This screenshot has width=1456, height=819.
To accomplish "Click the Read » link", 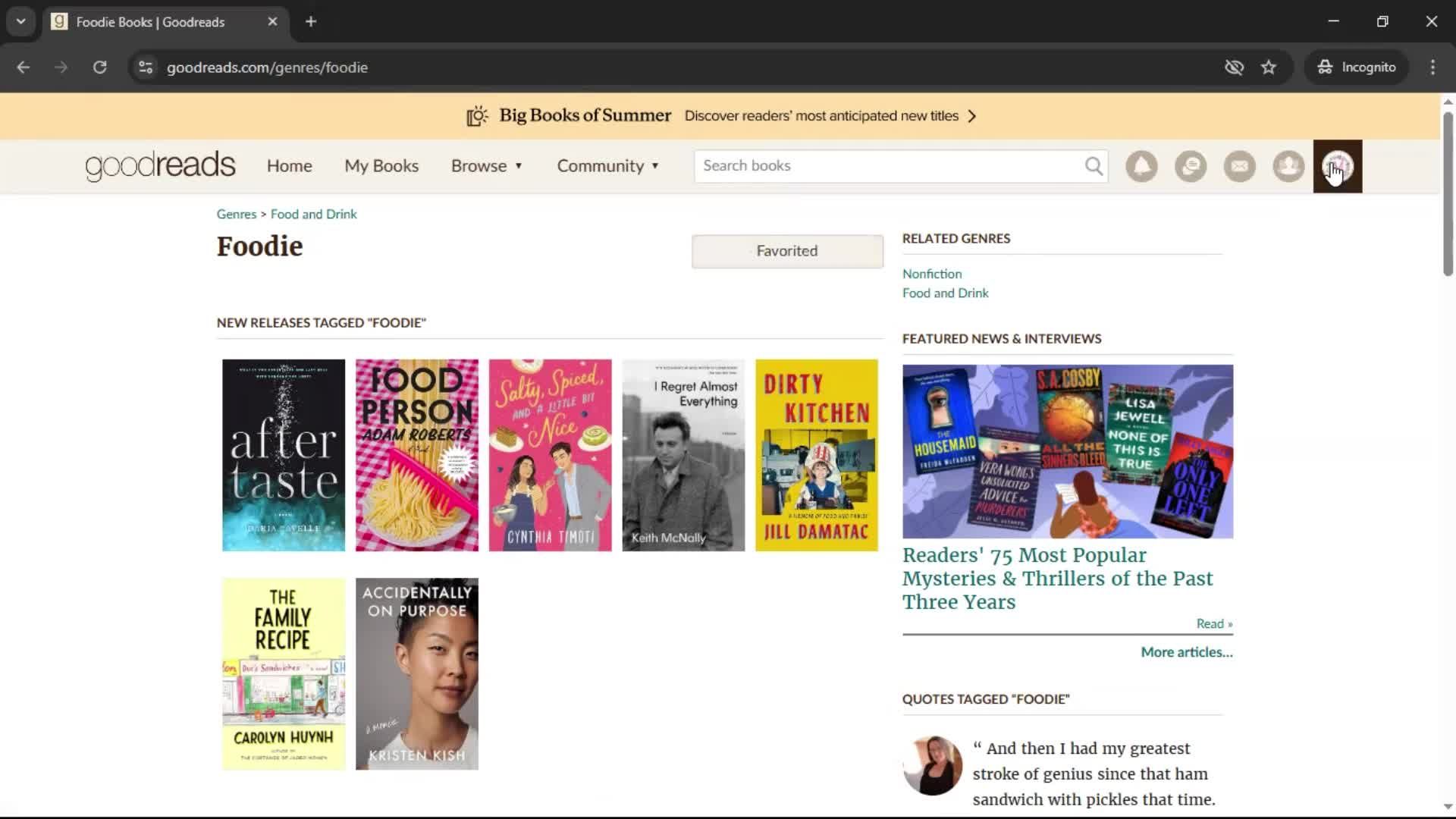I will click(x=1214, y=624).
